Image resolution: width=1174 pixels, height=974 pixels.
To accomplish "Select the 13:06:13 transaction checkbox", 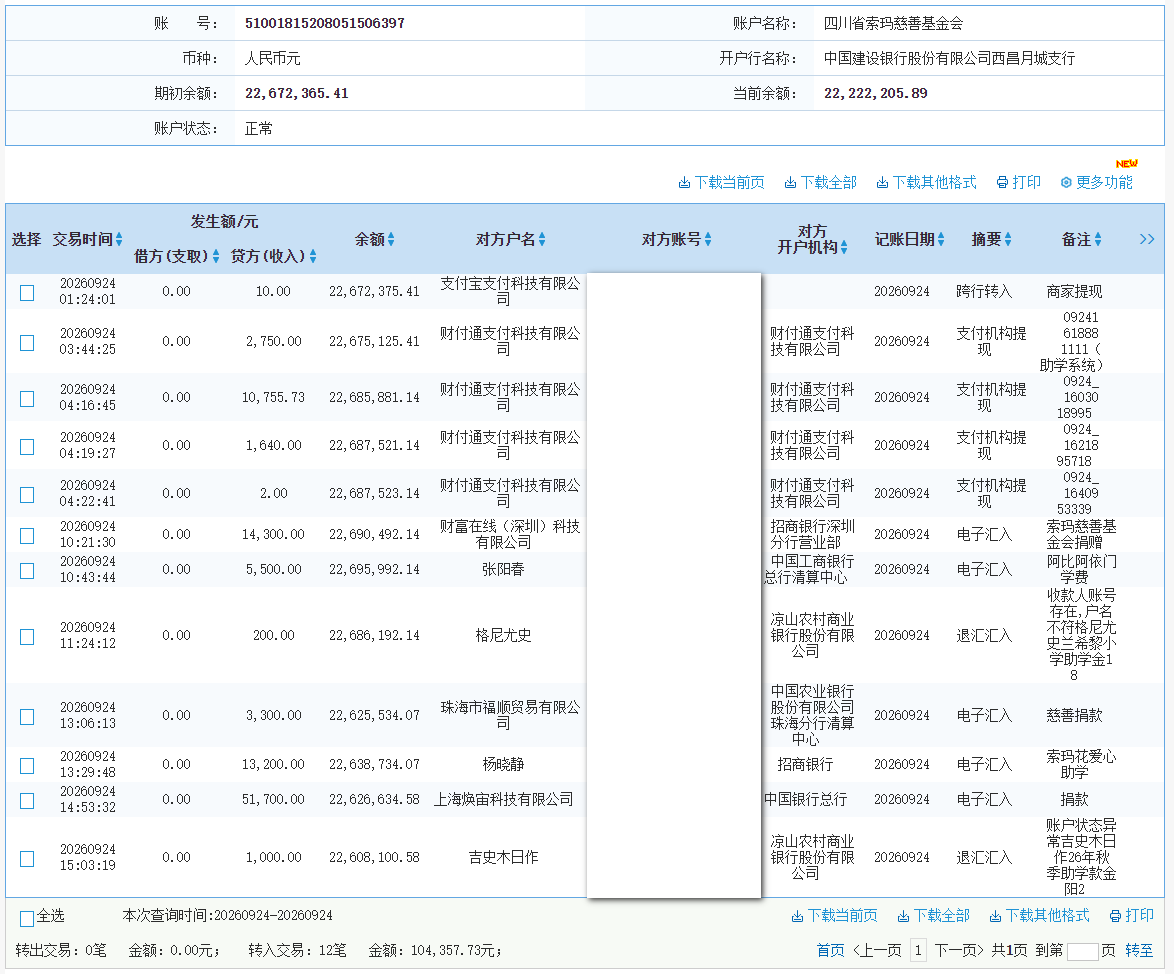I will point(27,717).
